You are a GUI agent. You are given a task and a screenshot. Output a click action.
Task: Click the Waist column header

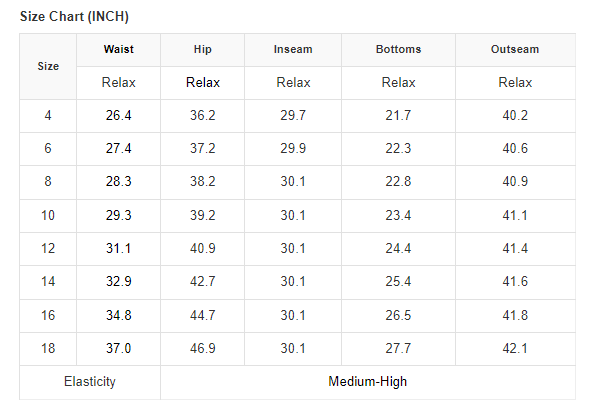[119, 49]
